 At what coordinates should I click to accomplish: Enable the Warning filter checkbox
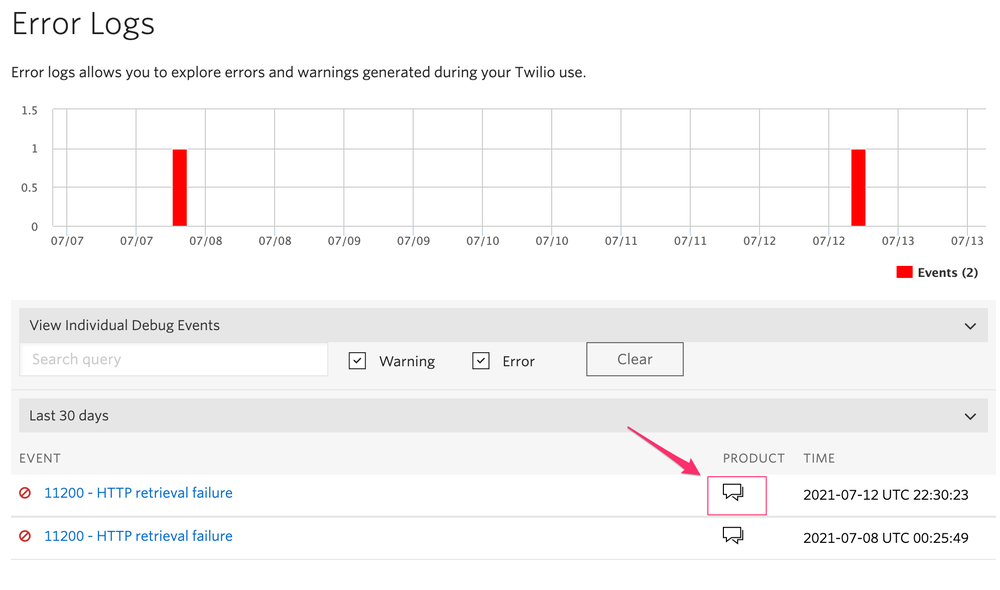357,360
